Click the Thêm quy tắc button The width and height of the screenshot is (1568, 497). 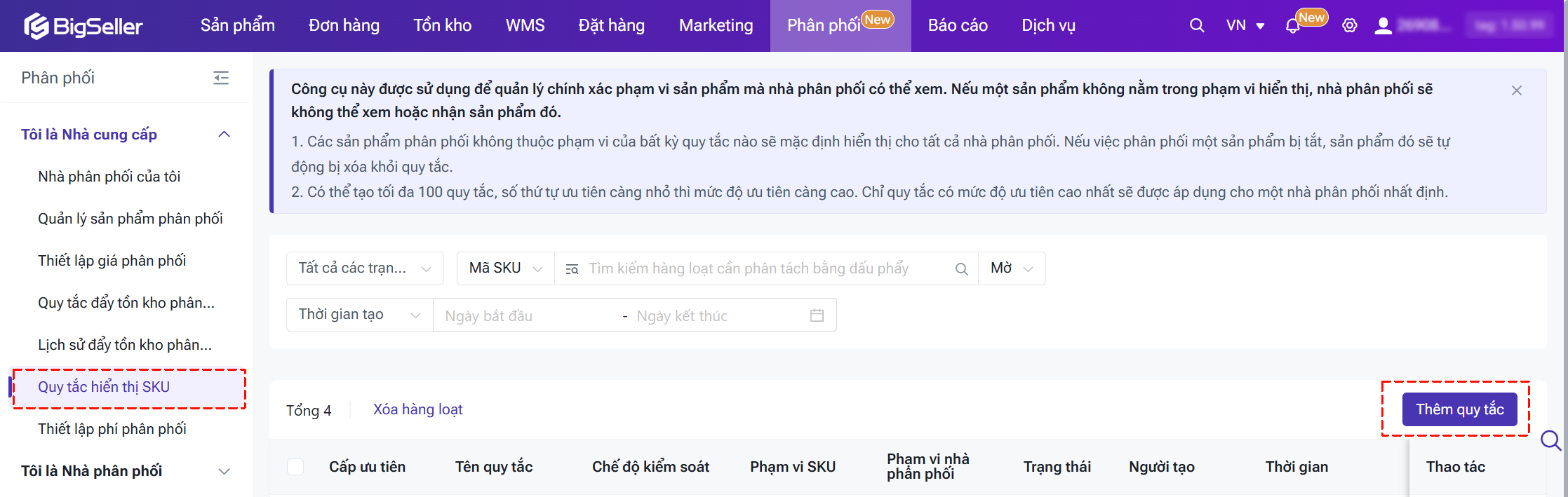click(1459, 409)
